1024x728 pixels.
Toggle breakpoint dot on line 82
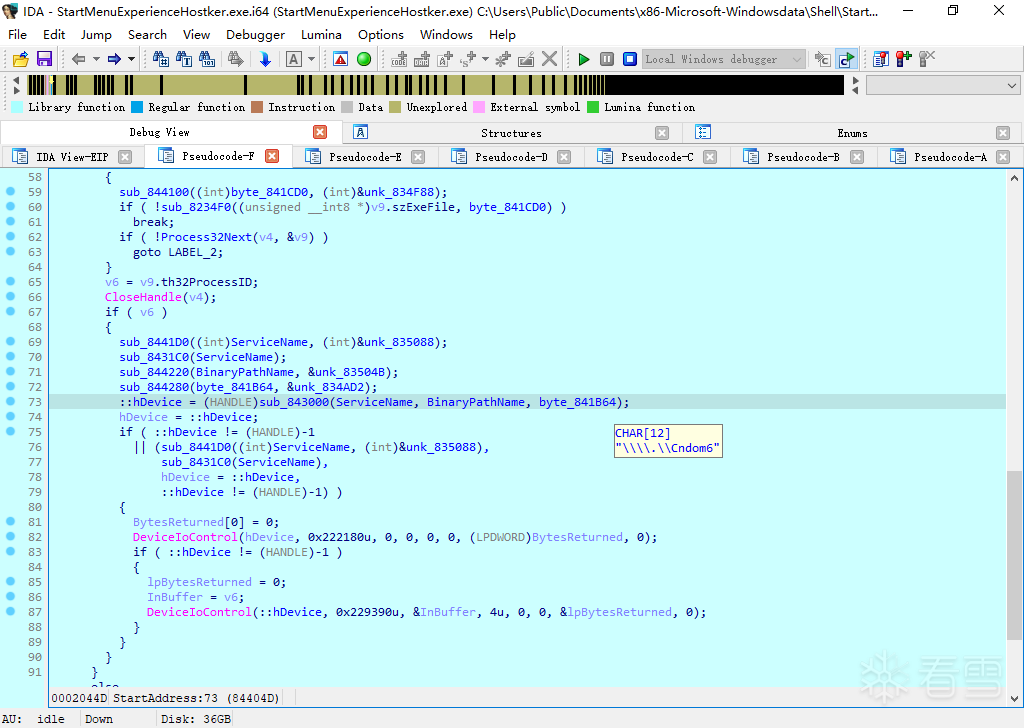pos(10,537)
